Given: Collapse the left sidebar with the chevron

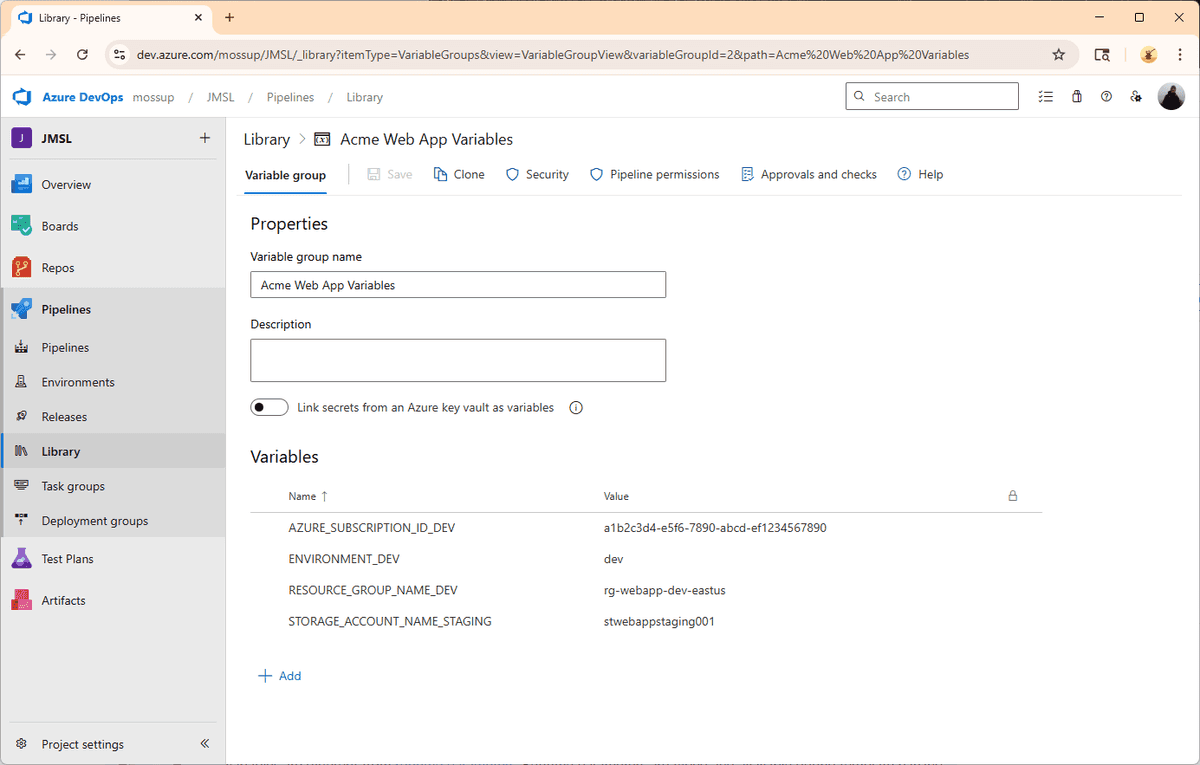Looking at the screenshot, I should coord(205,743).
